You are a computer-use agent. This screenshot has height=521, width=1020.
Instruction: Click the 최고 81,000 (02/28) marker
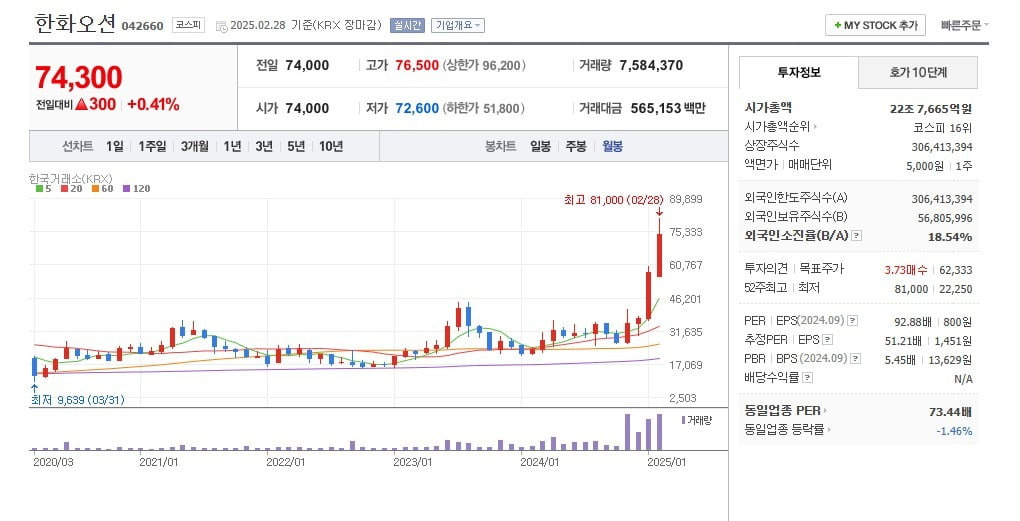point(613,200)
